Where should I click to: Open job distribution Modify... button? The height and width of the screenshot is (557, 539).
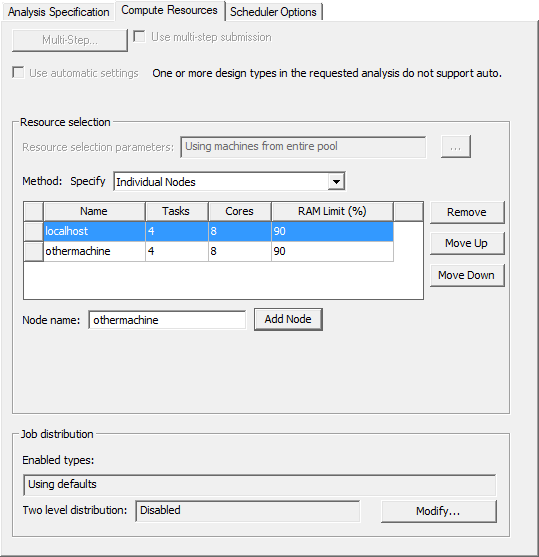click(x=438, y=512)
